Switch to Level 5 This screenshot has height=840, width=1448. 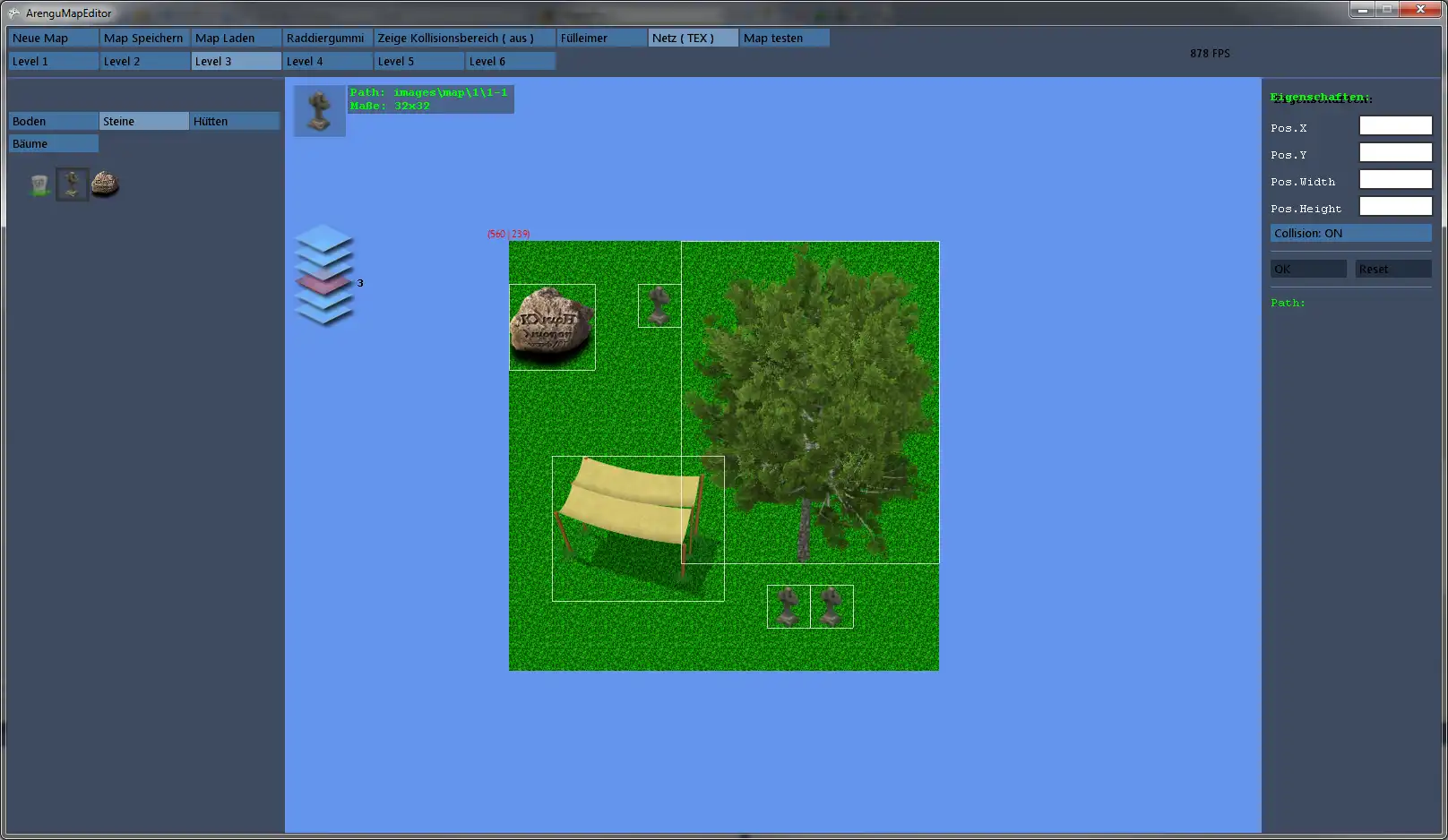coord(419,61)
